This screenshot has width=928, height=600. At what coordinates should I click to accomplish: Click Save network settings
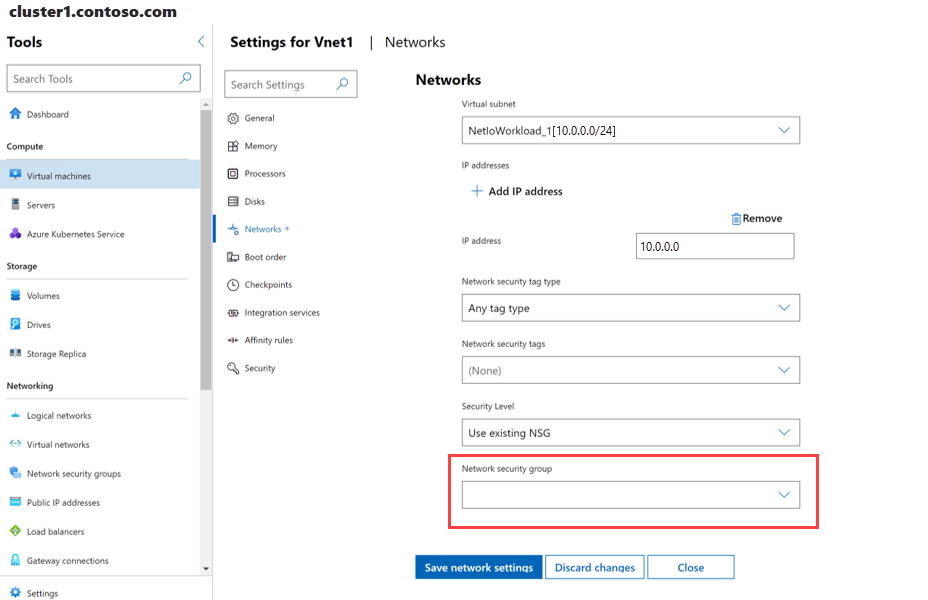[478, 566]
